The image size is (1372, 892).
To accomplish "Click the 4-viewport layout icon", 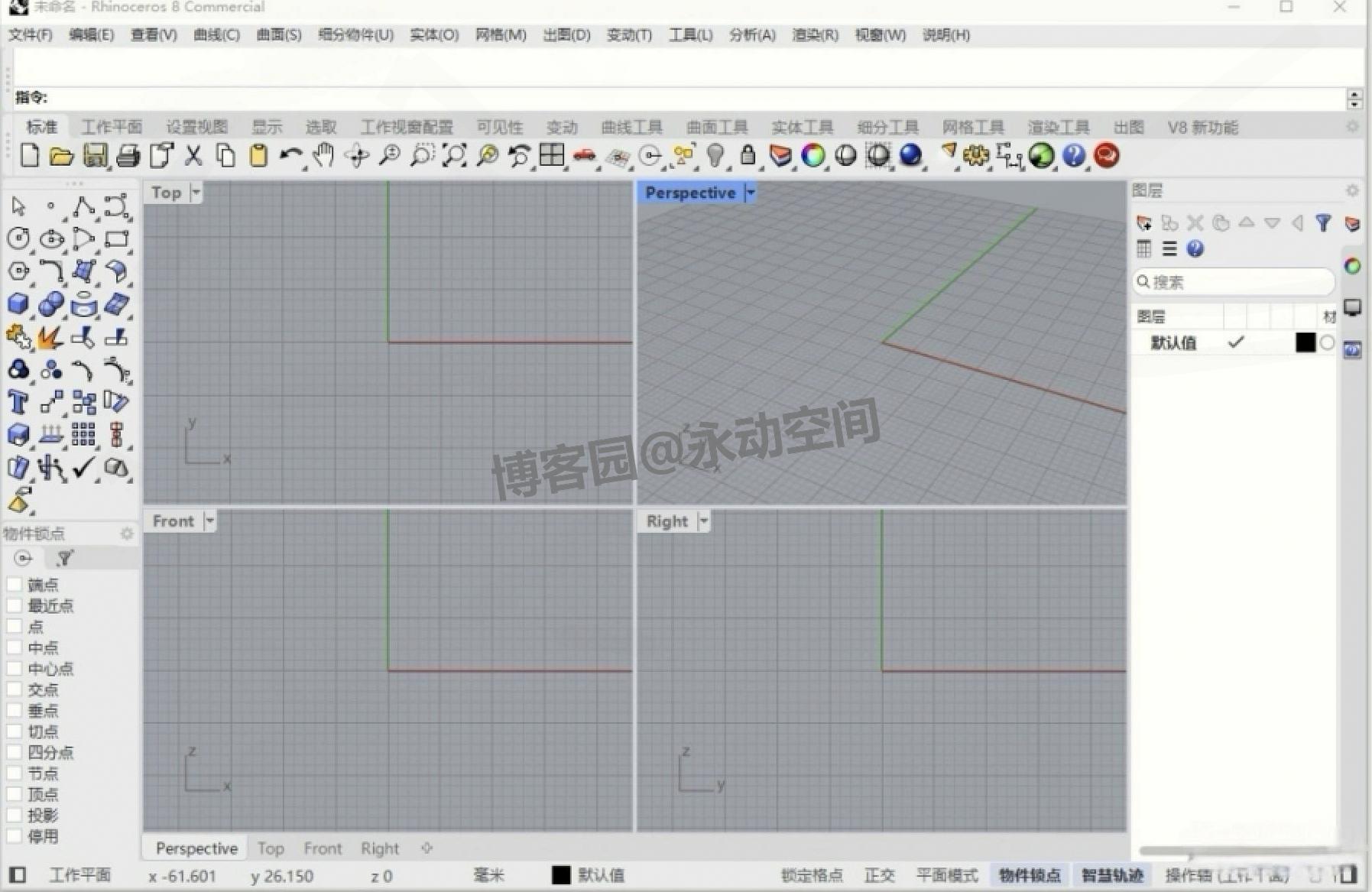I will (552, 156).
